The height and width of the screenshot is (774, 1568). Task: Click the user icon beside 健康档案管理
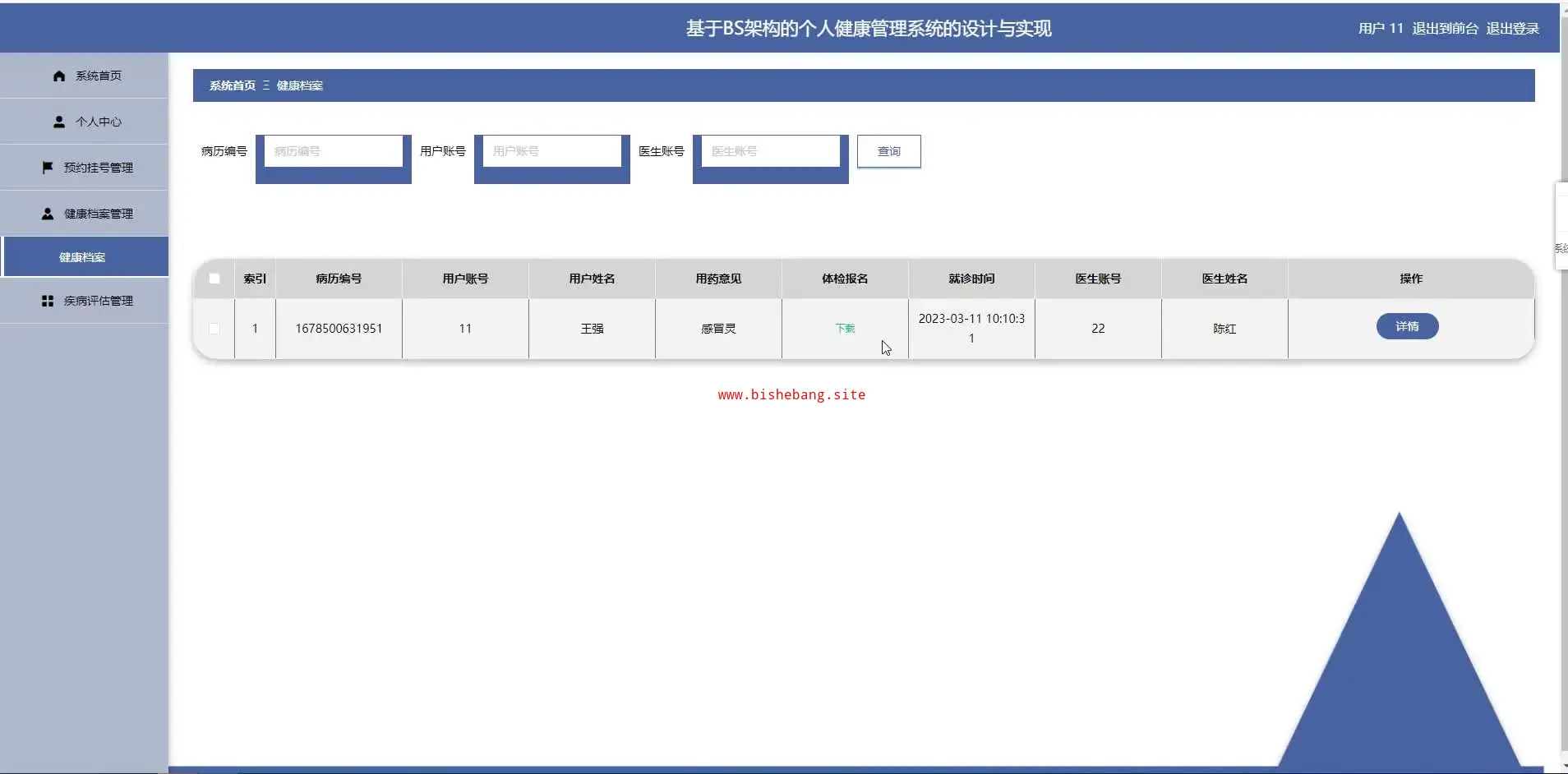(48, 214)
